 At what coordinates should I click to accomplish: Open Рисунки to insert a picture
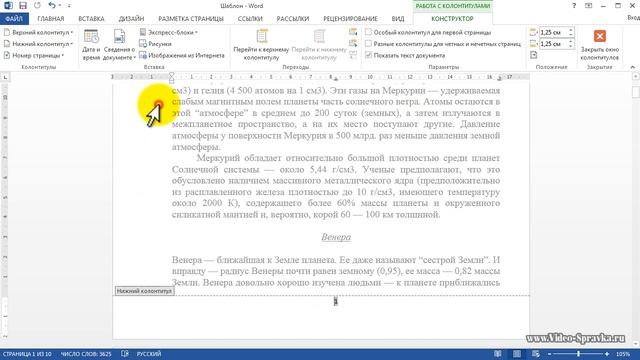pos(155,44)
